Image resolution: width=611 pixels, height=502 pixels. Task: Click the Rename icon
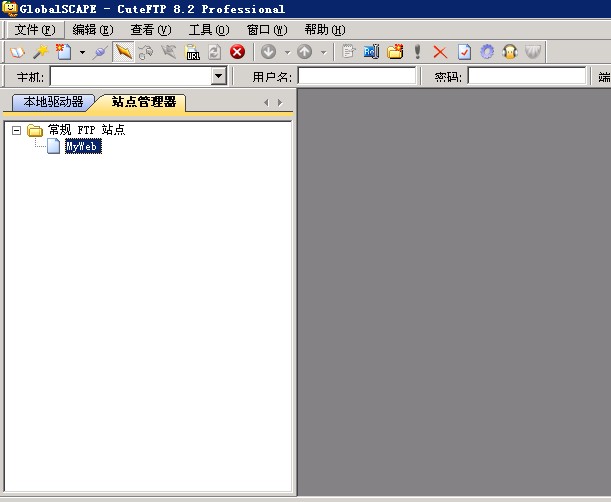(x=371, y=52)
